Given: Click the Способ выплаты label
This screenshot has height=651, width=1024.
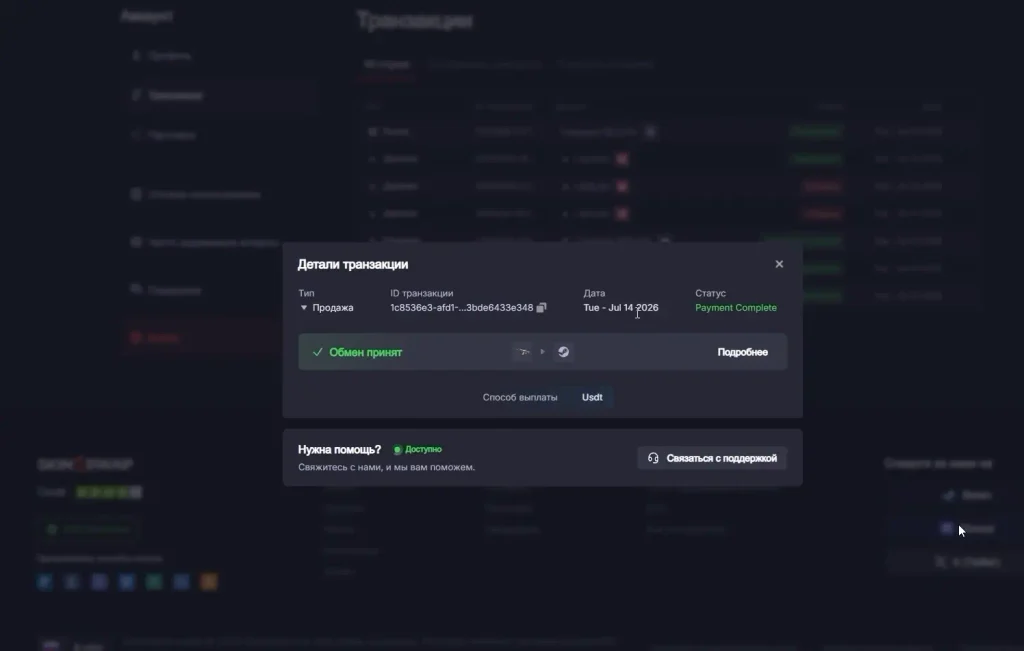Looking at the screenshot, I should point(520,397).
